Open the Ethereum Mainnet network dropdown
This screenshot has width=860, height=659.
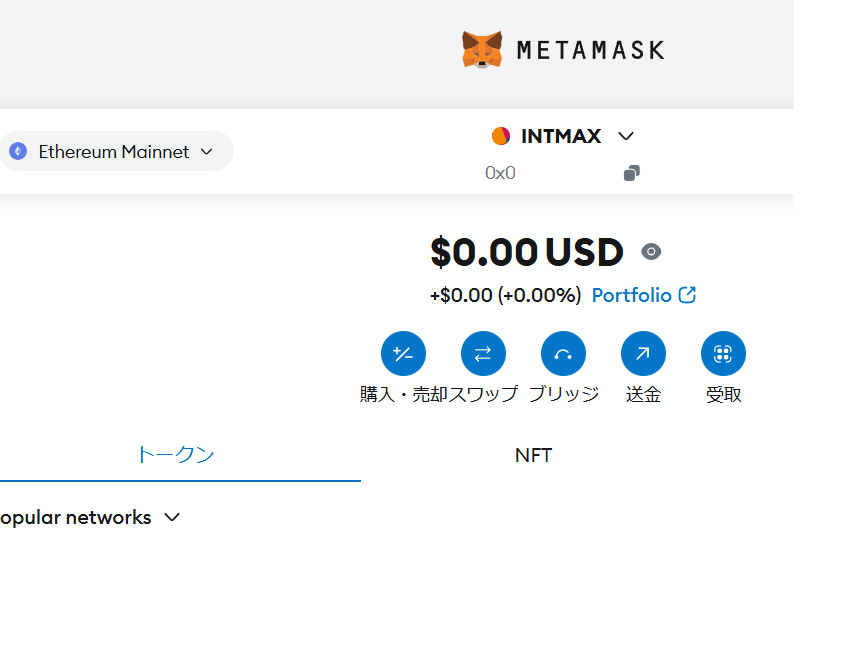pyautogui.click(x=116, y=151)
